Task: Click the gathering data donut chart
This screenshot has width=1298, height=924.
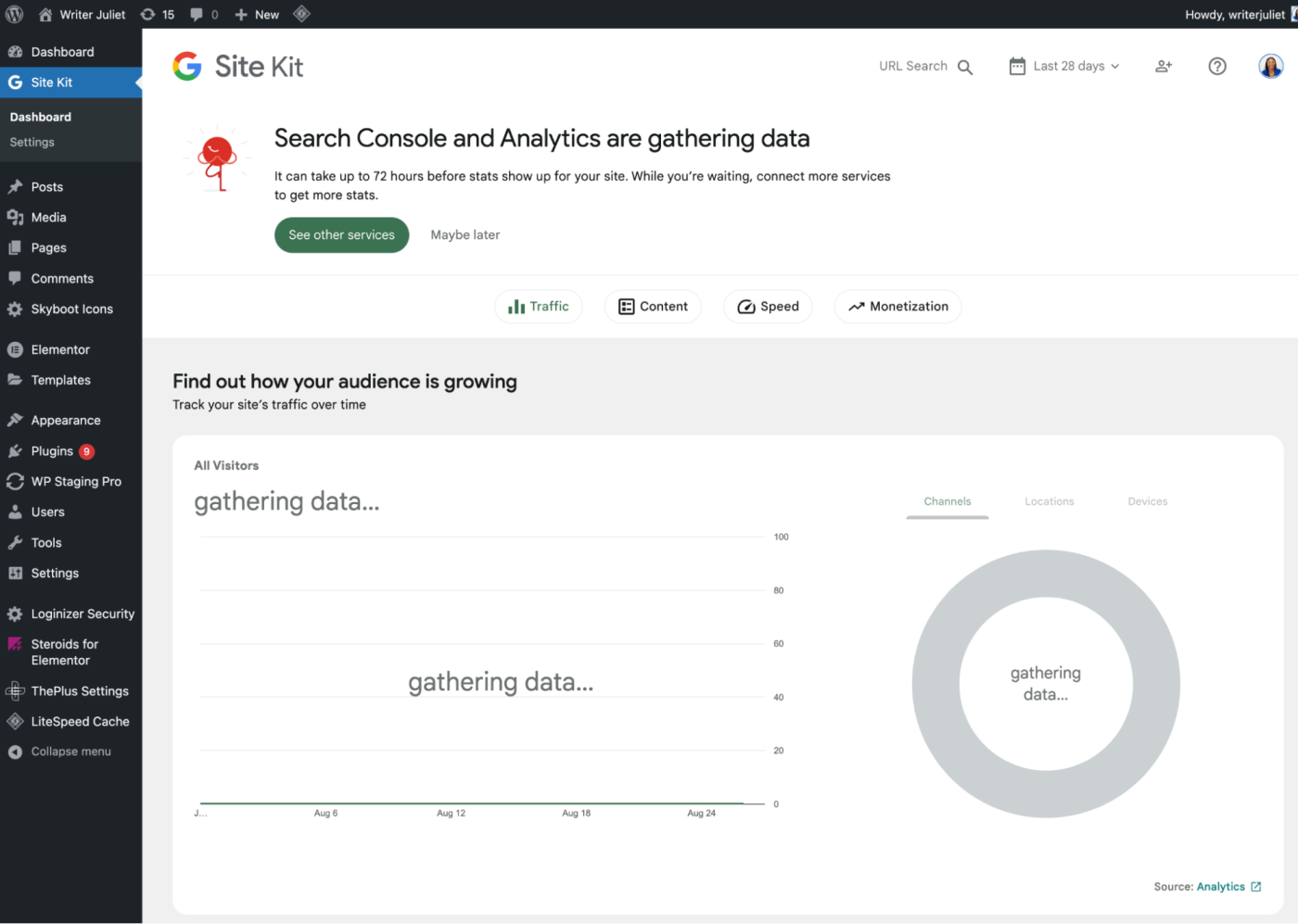Action: point(1046,684)
